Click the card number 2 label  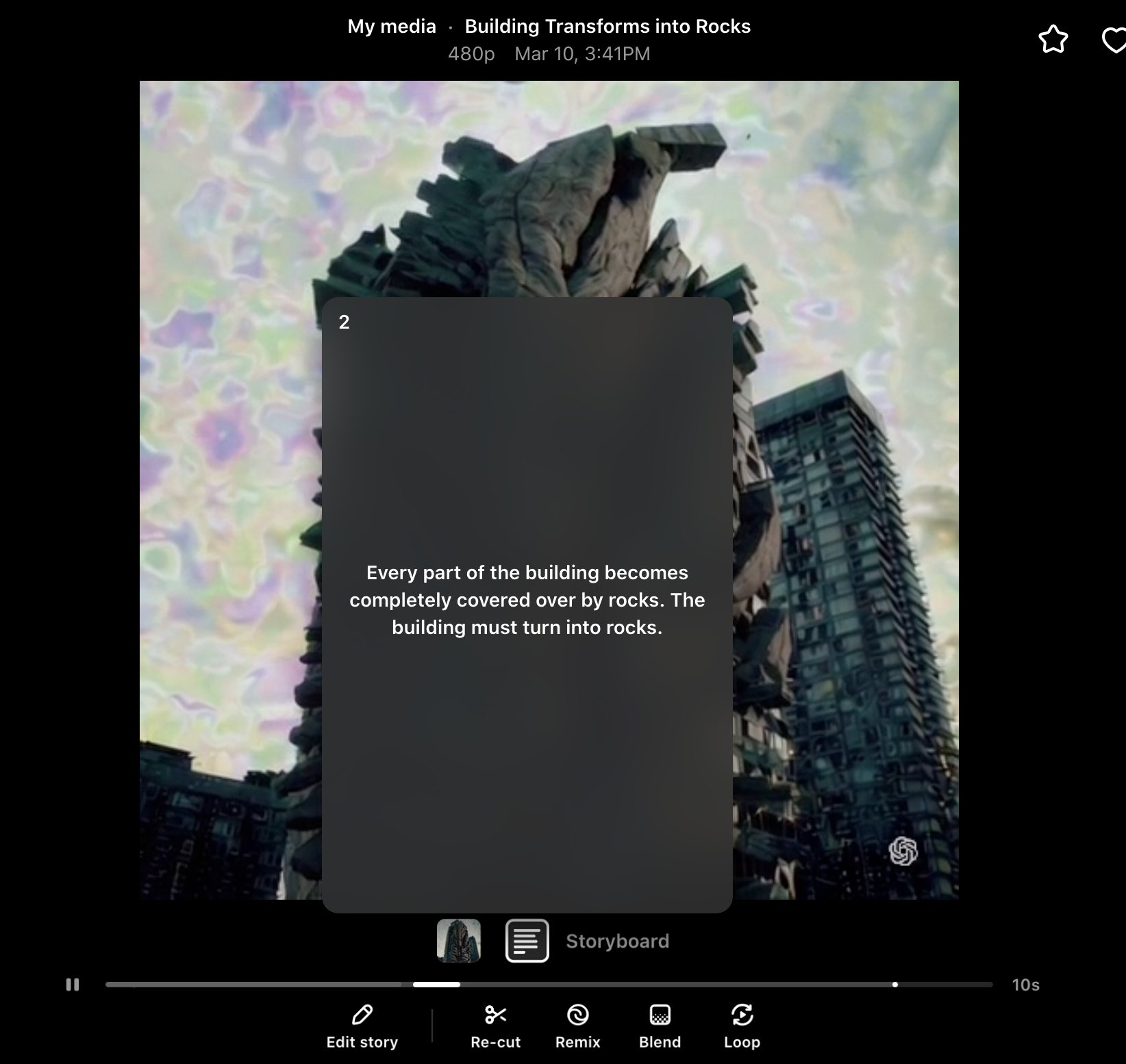(x=345, y=322)
